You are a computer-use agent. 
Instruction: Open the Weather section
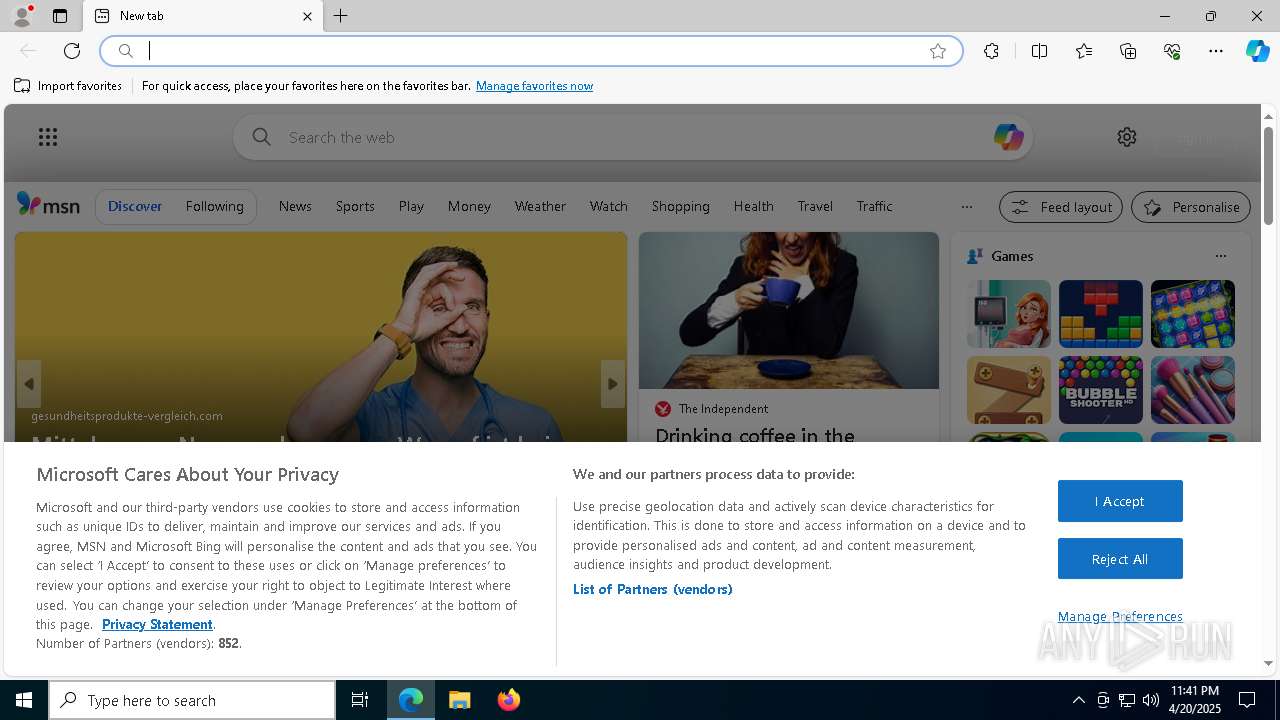(540, 206)
